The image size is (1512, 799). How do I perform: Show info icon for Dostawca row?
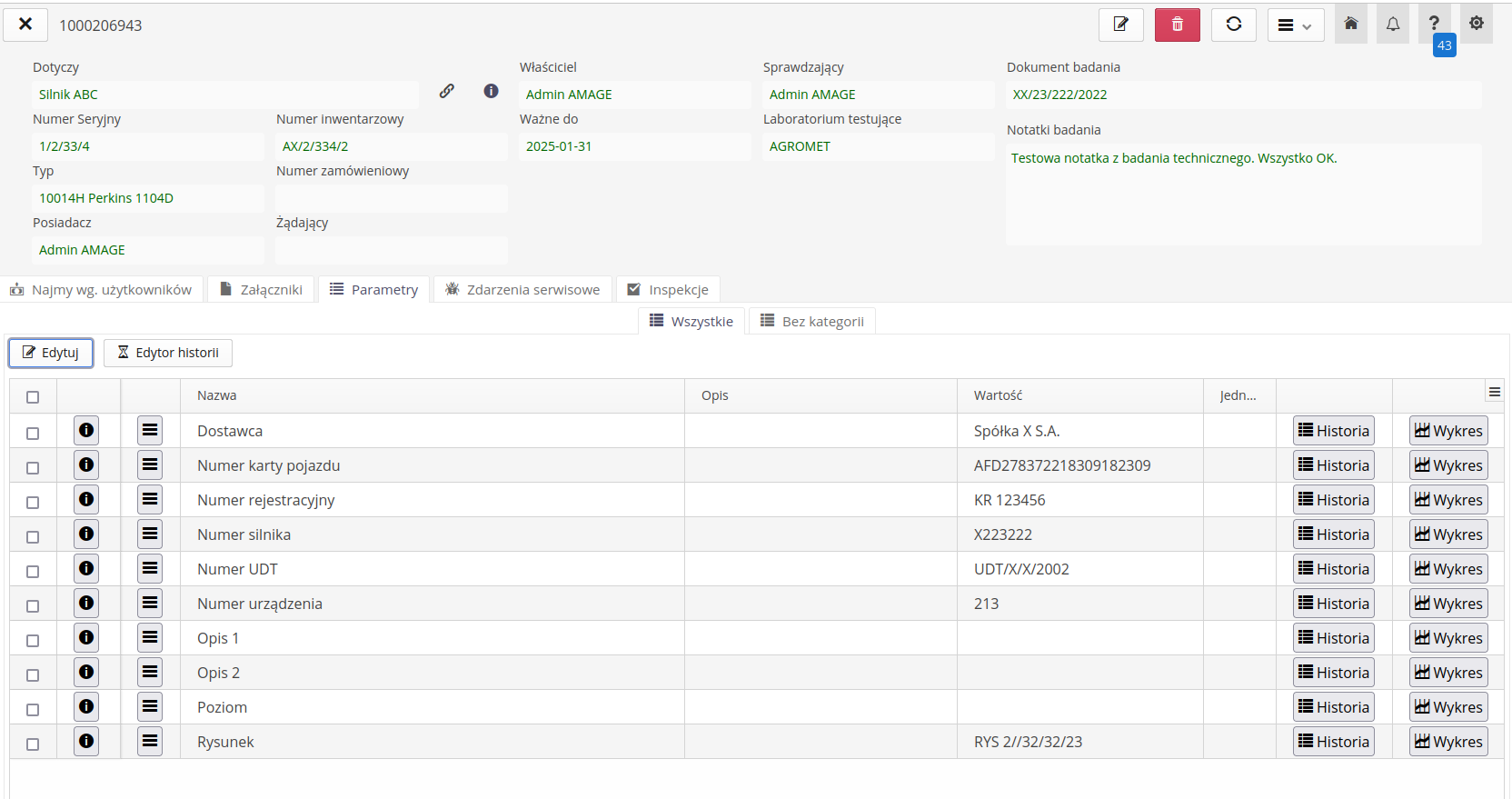86,431
